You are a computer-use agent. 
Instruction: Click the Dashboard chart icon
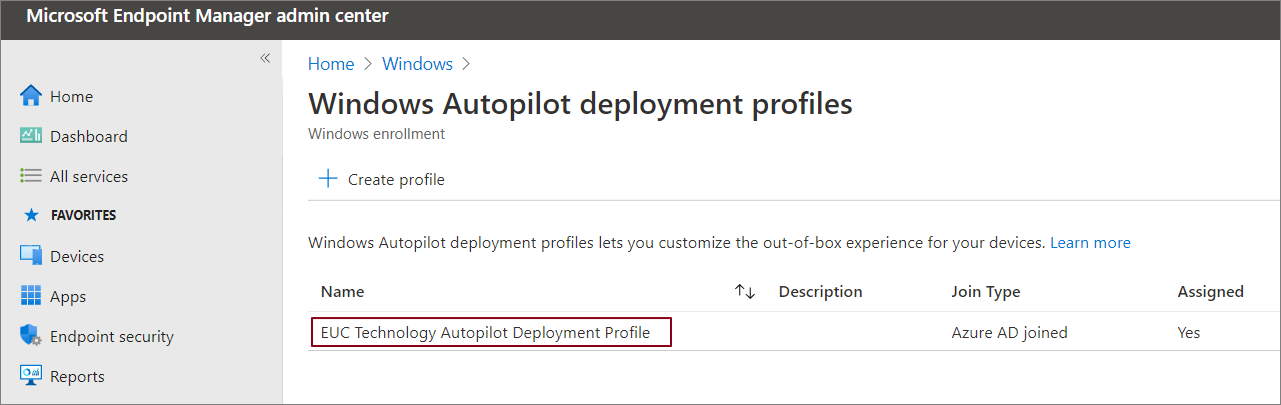coord(31,136)
